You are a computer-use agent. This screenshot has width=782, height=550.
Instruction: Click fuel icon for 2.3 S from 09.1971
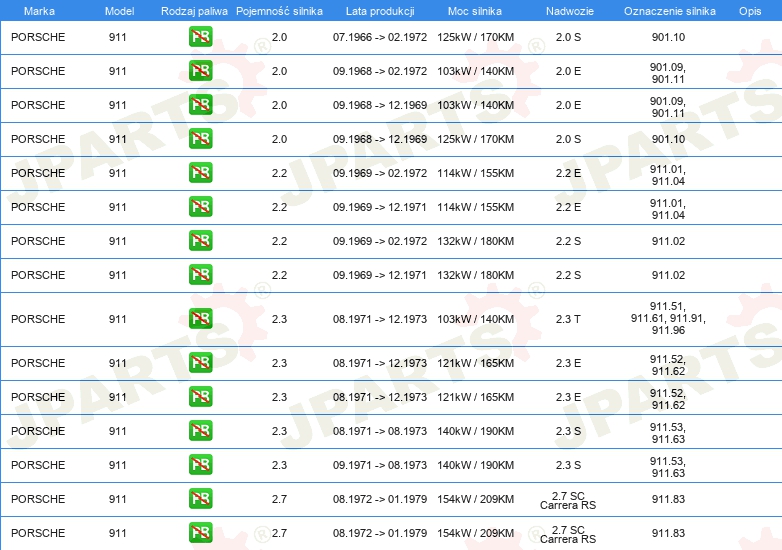click(x=200, y=465)
